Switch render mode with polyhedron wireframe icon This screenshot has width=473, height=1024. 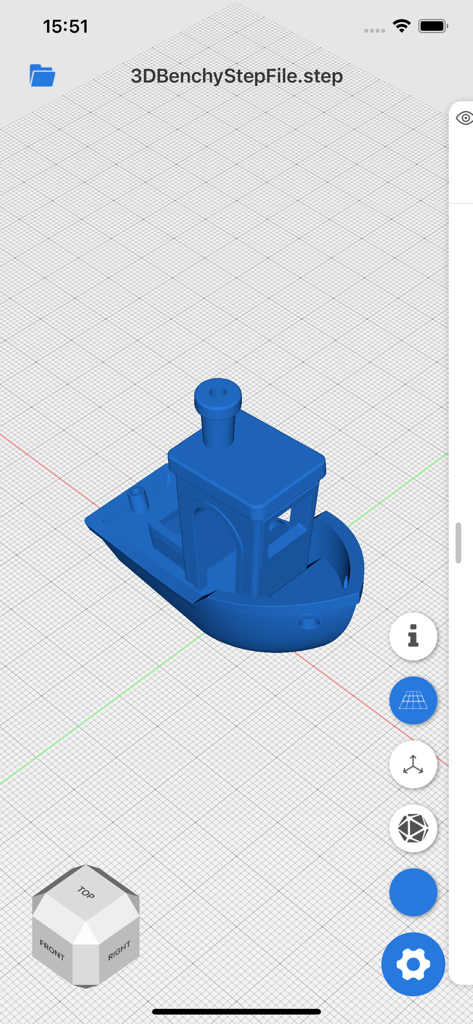[x=413, y=828]
